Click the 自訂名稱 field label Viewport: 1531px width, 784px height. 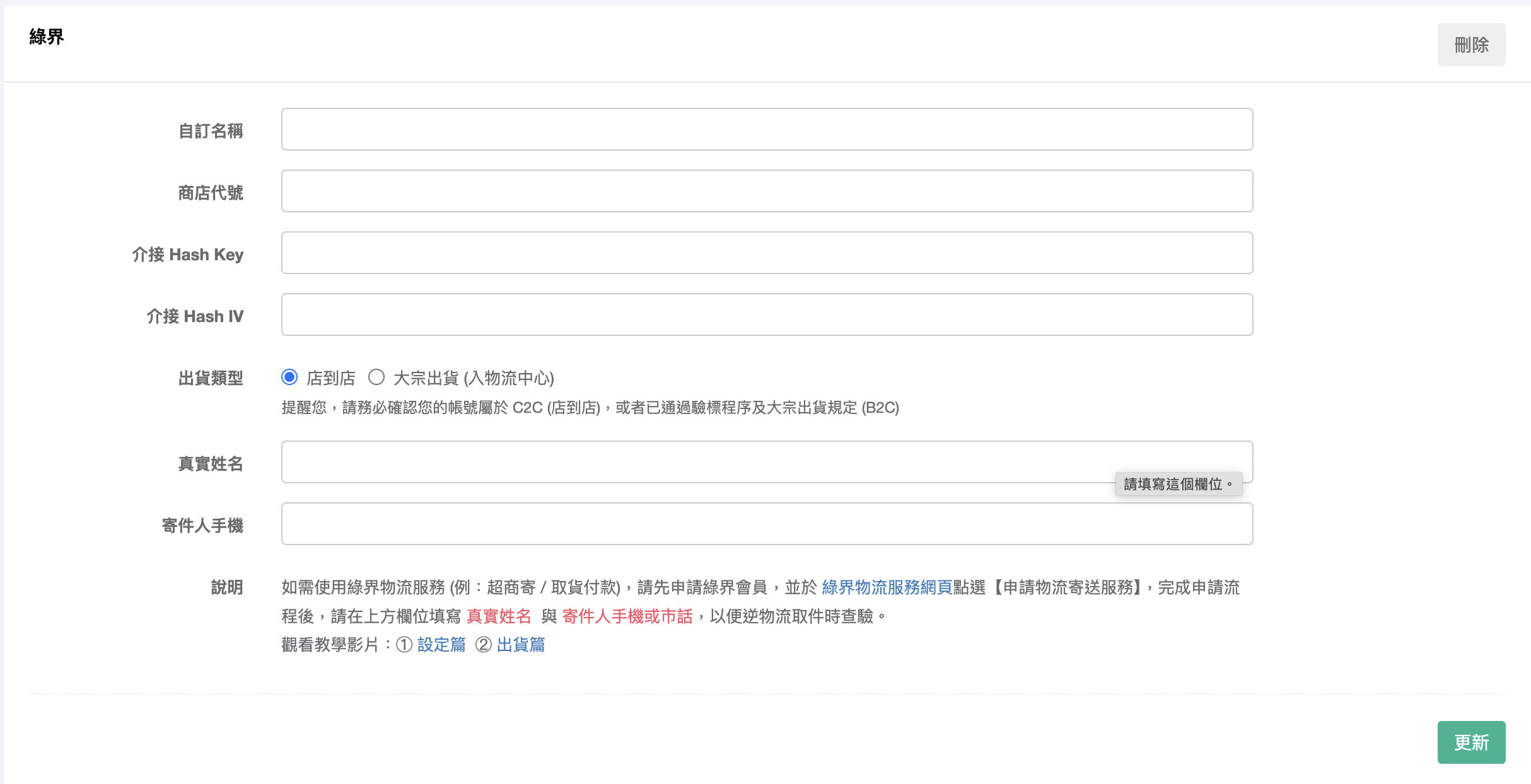click(x=211, y=131)
